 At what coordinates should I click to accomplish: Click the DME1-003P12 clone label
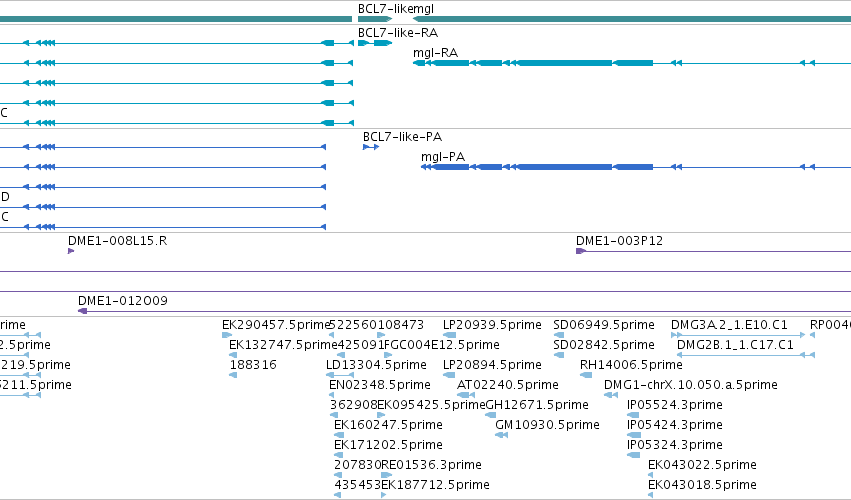point(619,240)
